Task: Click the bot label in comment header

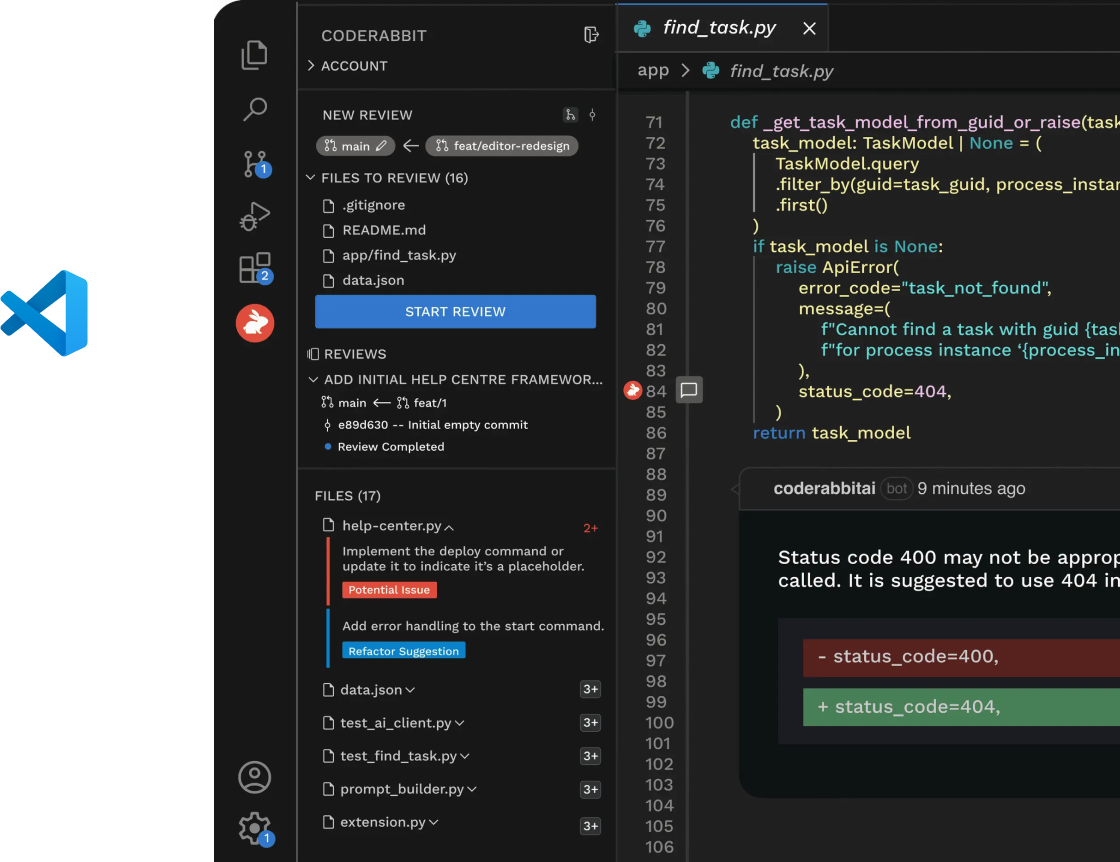Action: pyautogui.click(x=896, y=488)
